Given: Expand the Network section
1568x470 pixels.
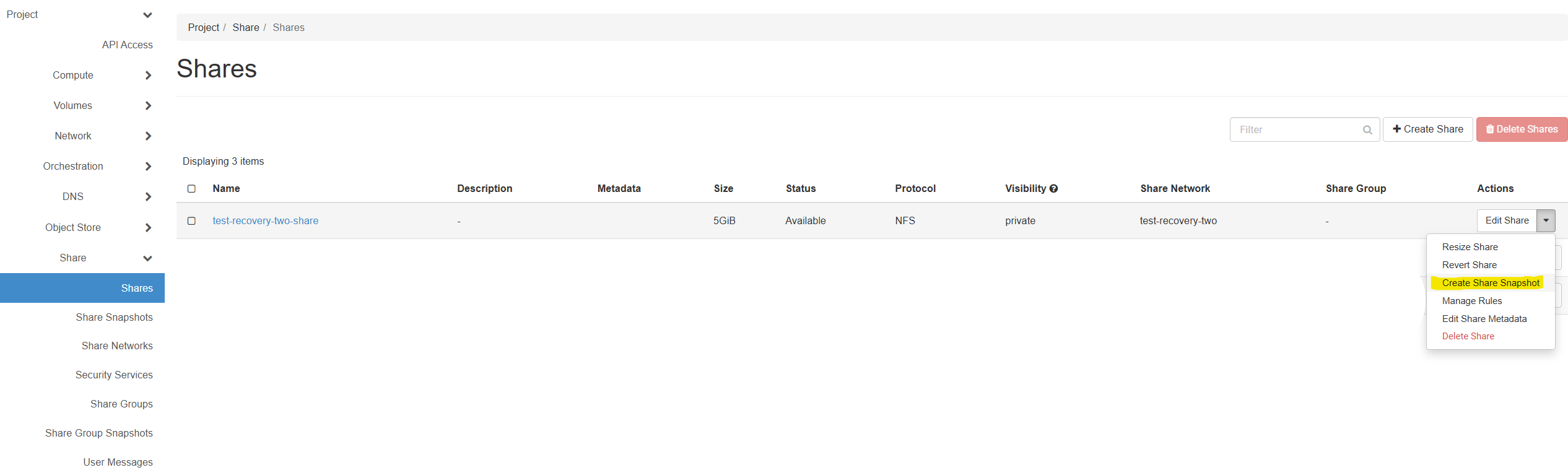Looking at the screenshot, I should tap(147, 136).
